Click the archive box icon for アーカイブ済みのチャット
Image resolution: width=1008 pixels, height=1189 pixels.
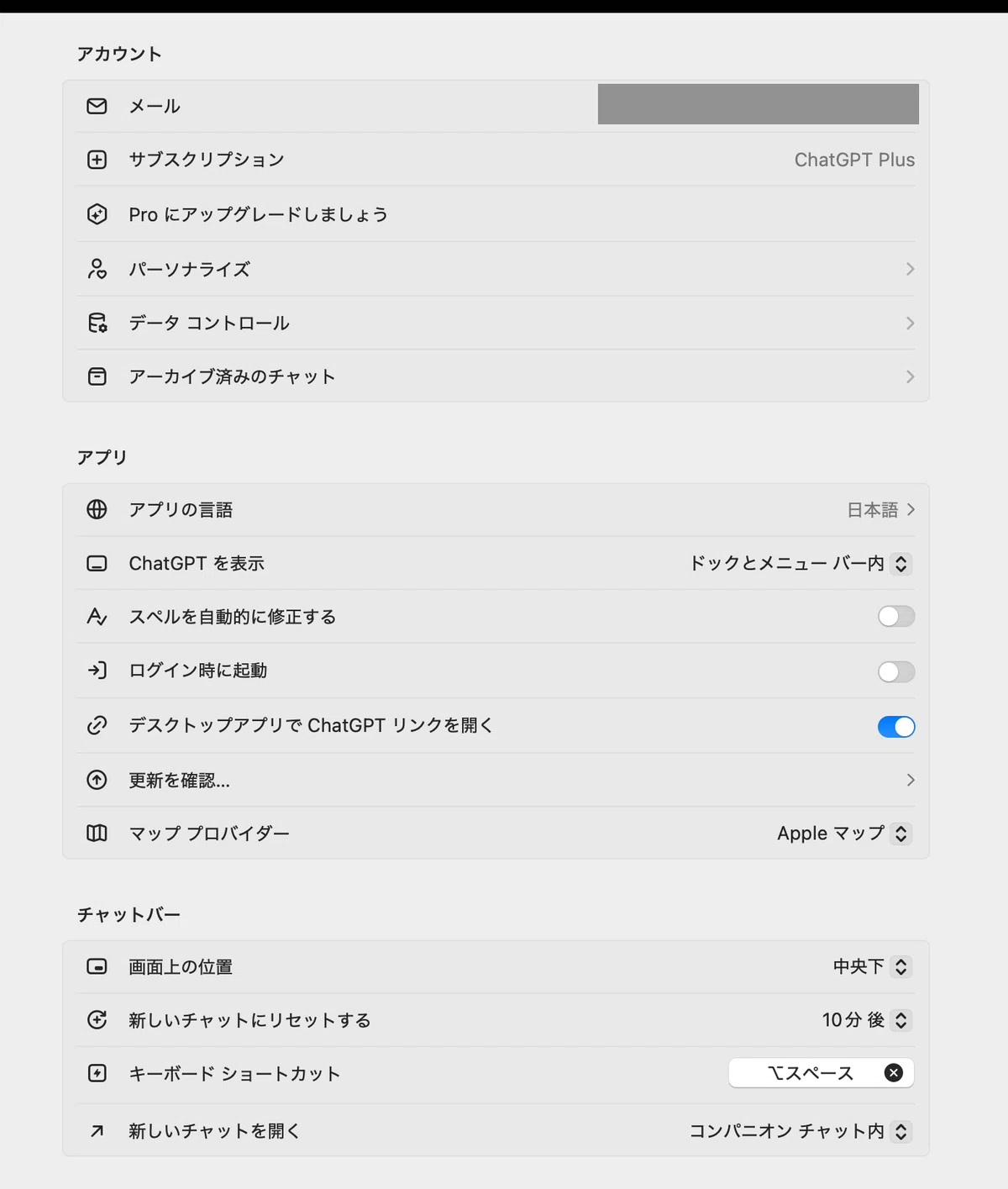97,376
